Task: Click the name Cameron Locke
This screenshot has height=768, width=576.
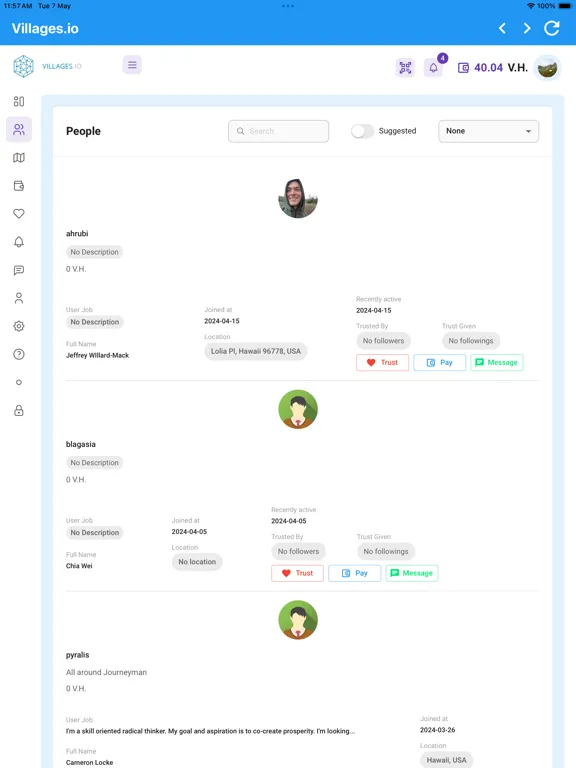Action: (x=89, y=763)
